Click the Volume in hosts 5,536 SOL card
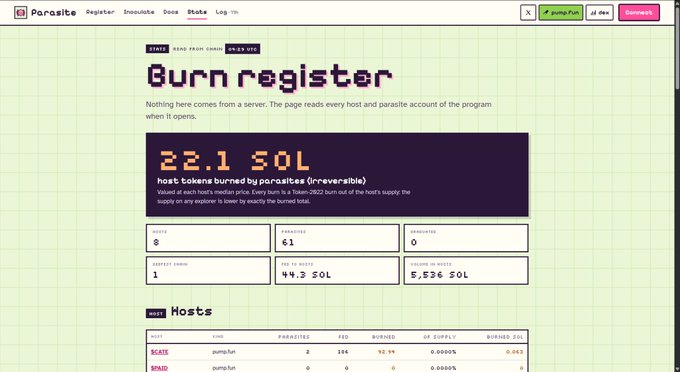The height and width of the screenshot is (372, 680). [466, 271]
